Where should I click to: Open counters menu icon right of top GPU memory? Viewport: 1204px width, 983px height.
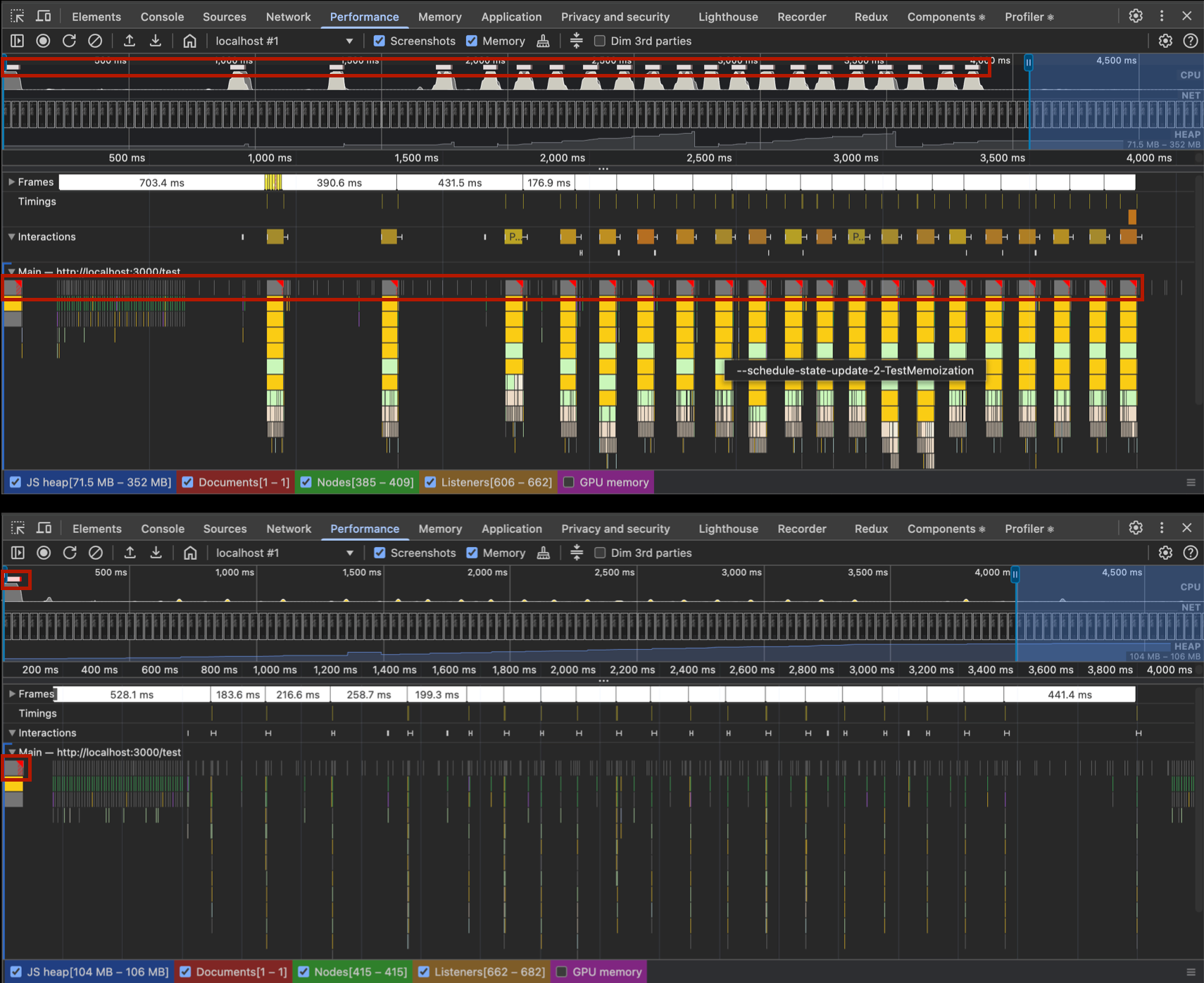1191,482
